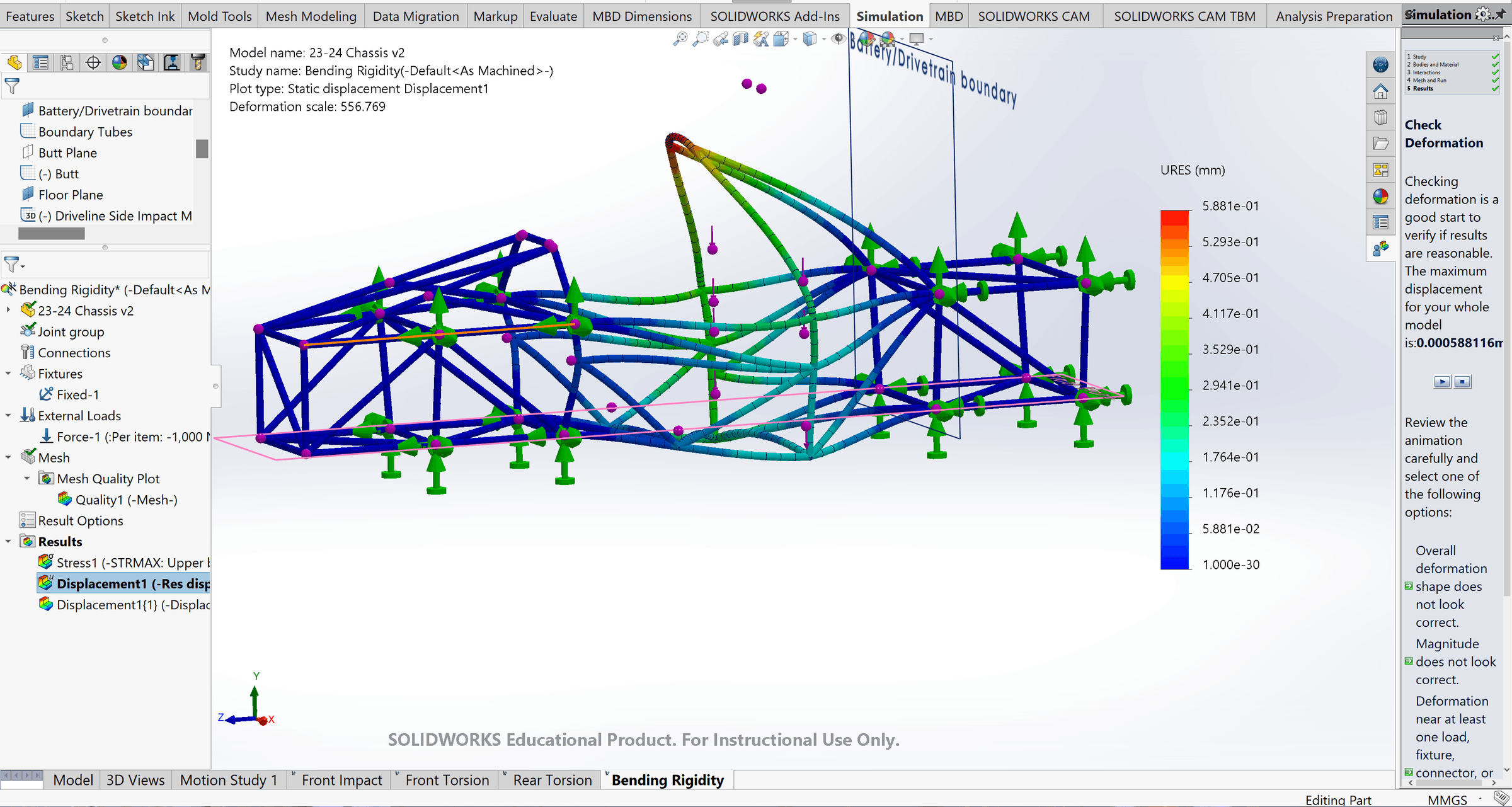Open the FeatureManager design tree tab
Screen dimensions: 1512x807
[14, 62]
